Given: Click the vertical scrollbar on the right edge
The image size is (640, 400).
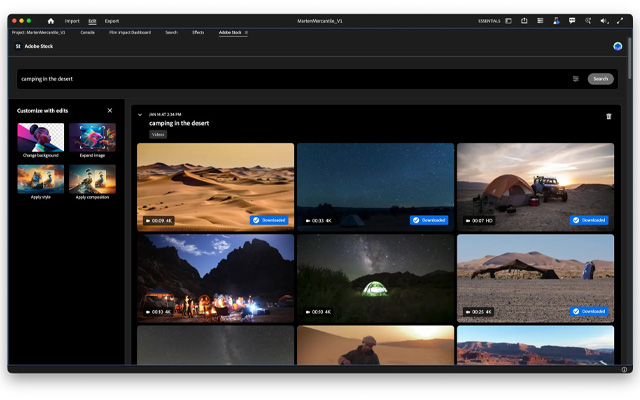Looking at the screenshot, I should (630, 57).
